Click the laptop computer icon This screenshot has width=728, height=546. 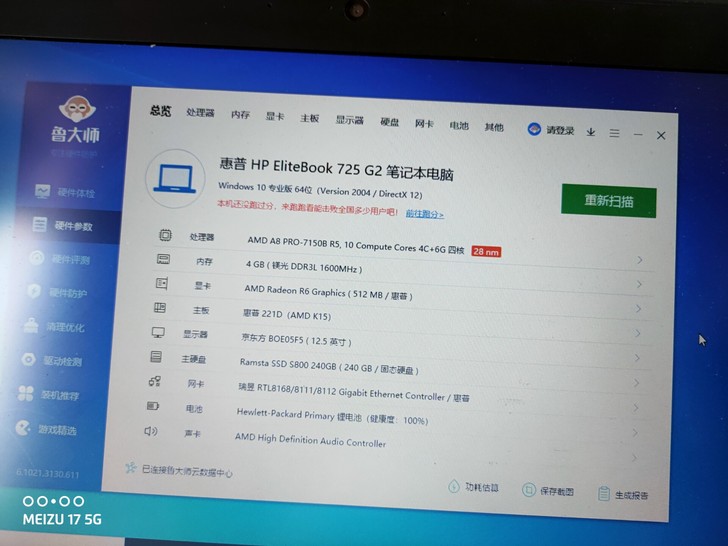175,179
